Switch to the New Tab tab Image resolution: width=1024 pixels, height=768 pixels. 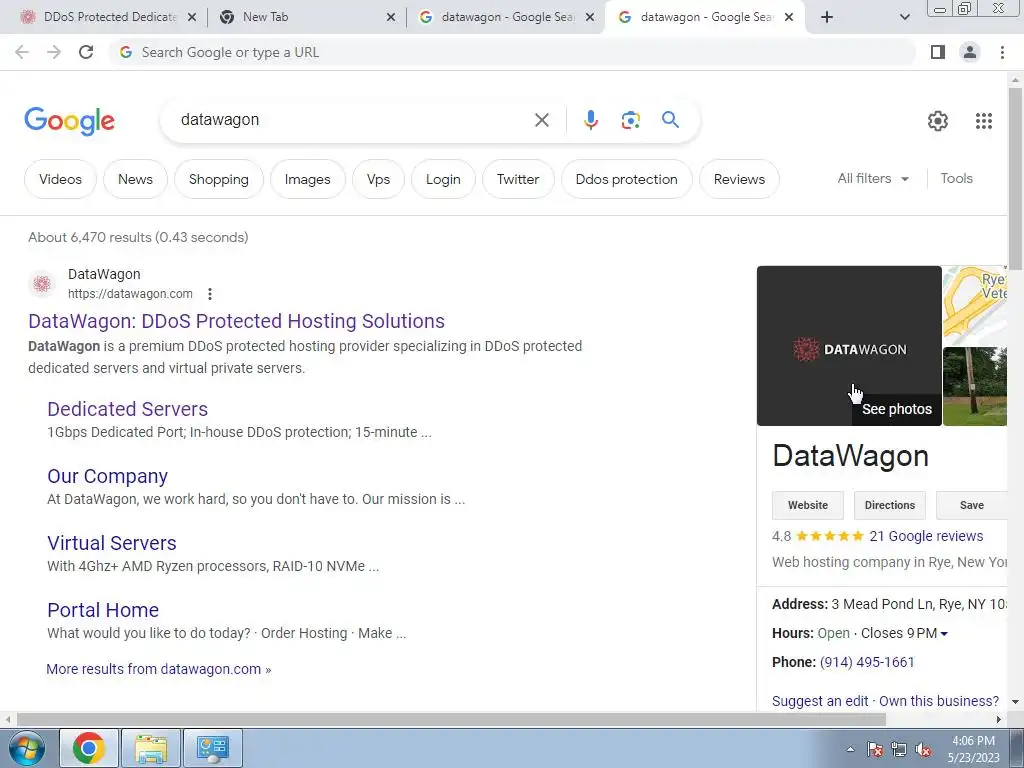pyautogui.click(x=307, y=17)
